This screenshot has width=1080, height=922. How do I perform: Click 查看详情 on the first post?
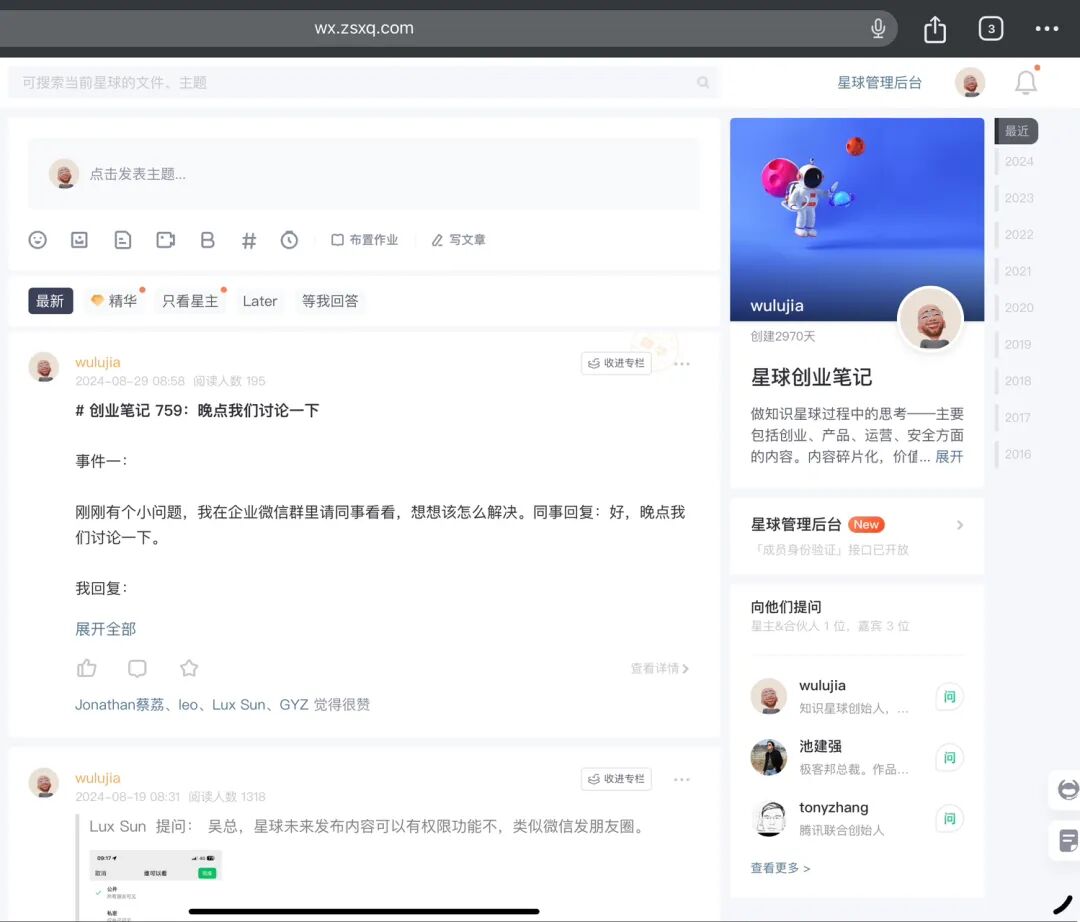[659, 668]
